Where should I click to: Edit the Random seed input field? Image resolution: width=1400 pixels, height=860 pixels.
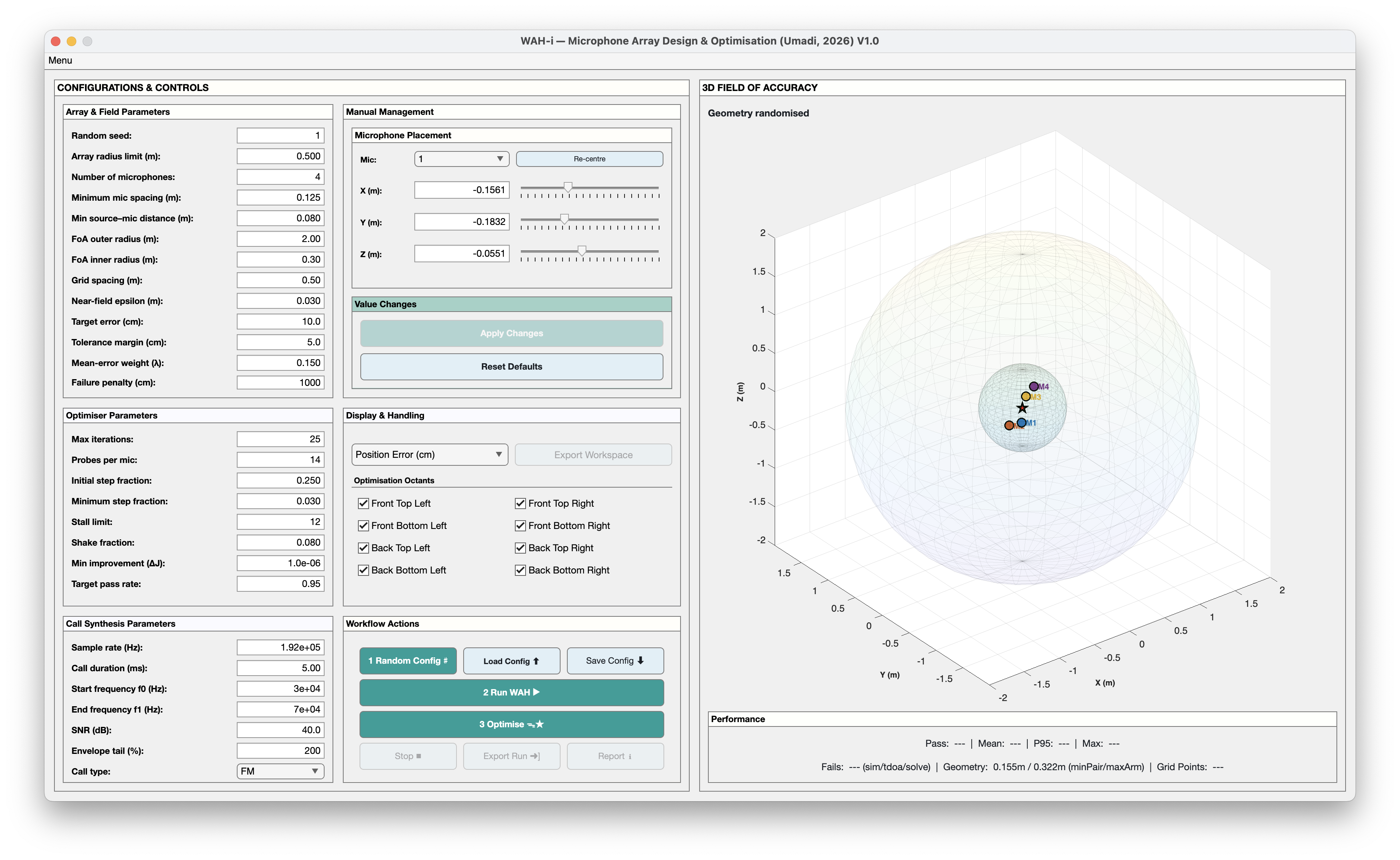[x=280, y=136]
